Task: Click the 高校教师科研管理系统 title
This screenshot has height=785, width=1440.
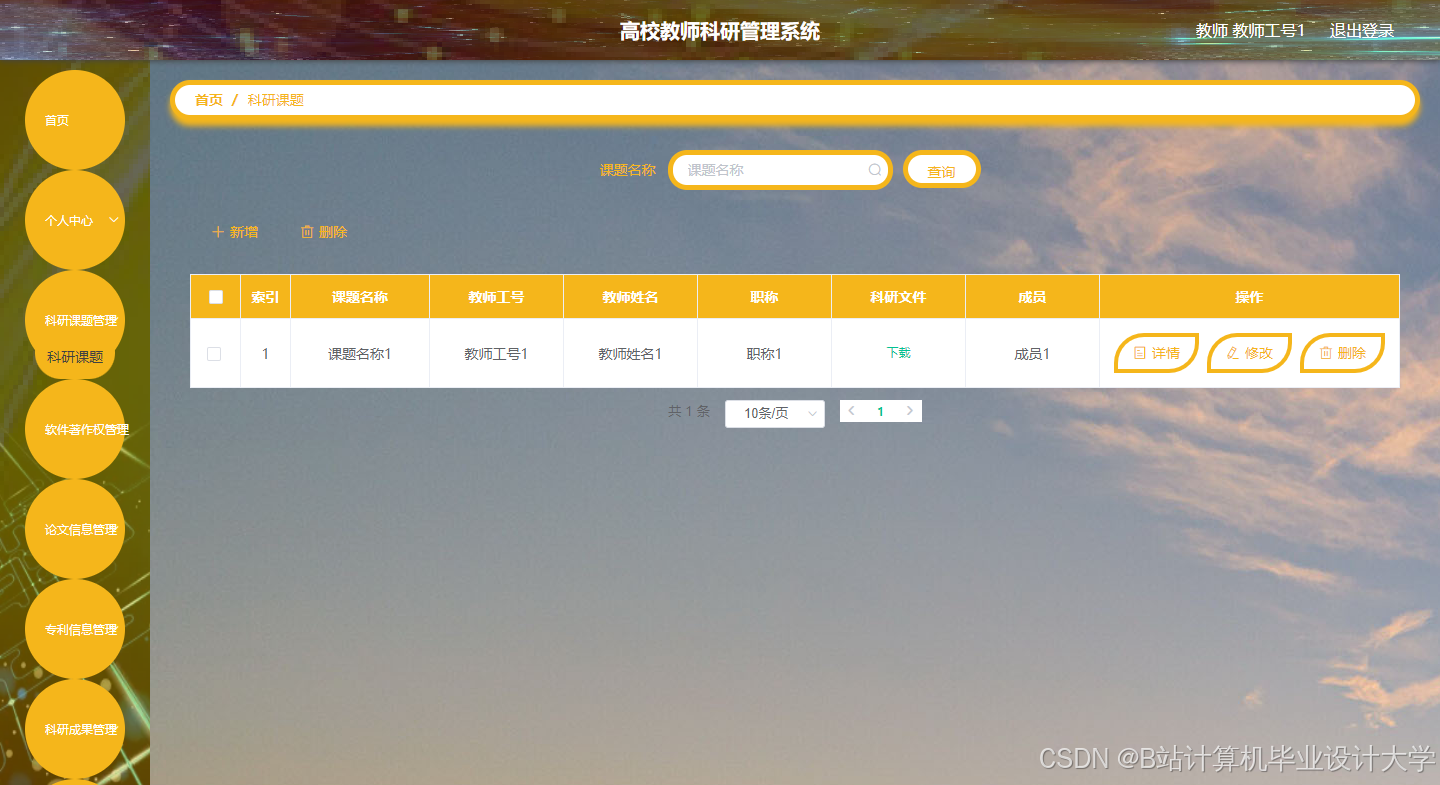Action: click(720, 31)
